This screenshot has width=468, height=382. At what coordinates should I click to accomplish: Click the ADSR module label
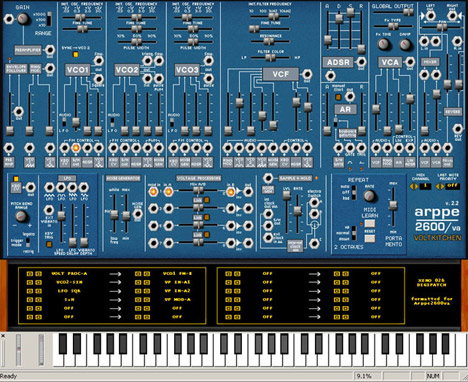pyautogui.click(x=338, y=62)
